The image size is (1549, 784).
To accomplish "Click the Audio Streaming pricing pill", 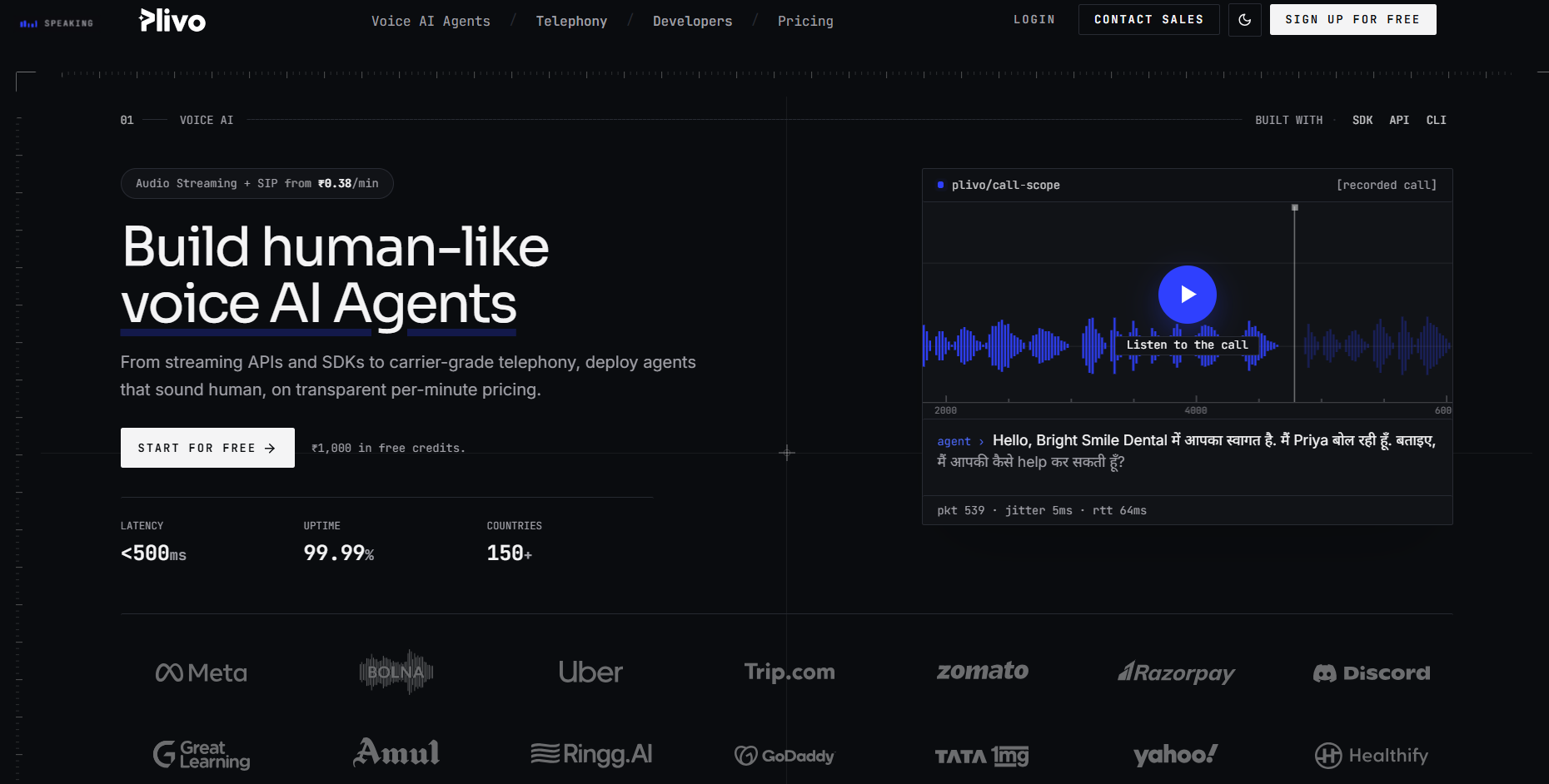I will click(257, 183).
